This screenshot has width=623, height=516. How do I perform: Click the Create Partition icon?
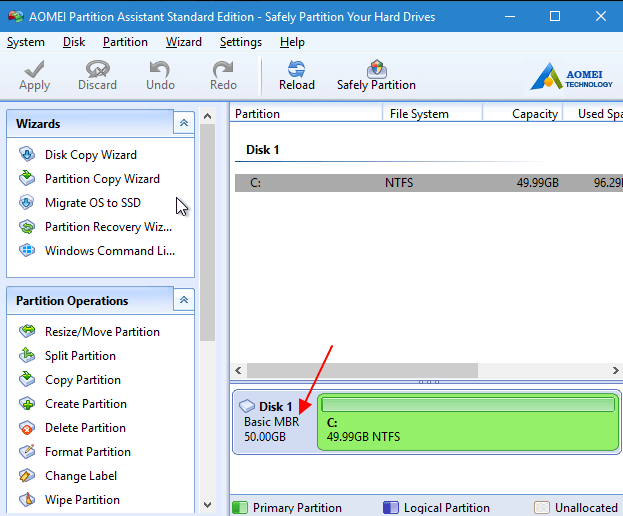click(x=27, y=403)
